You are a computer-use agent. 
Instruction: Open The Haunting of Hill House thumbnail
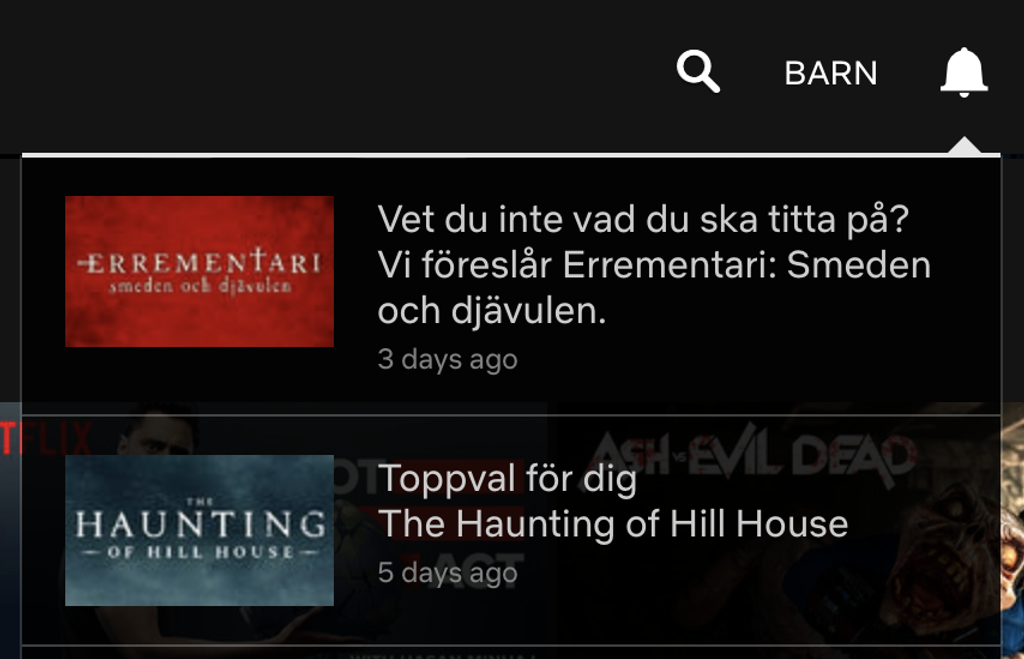tap(199, 530)
